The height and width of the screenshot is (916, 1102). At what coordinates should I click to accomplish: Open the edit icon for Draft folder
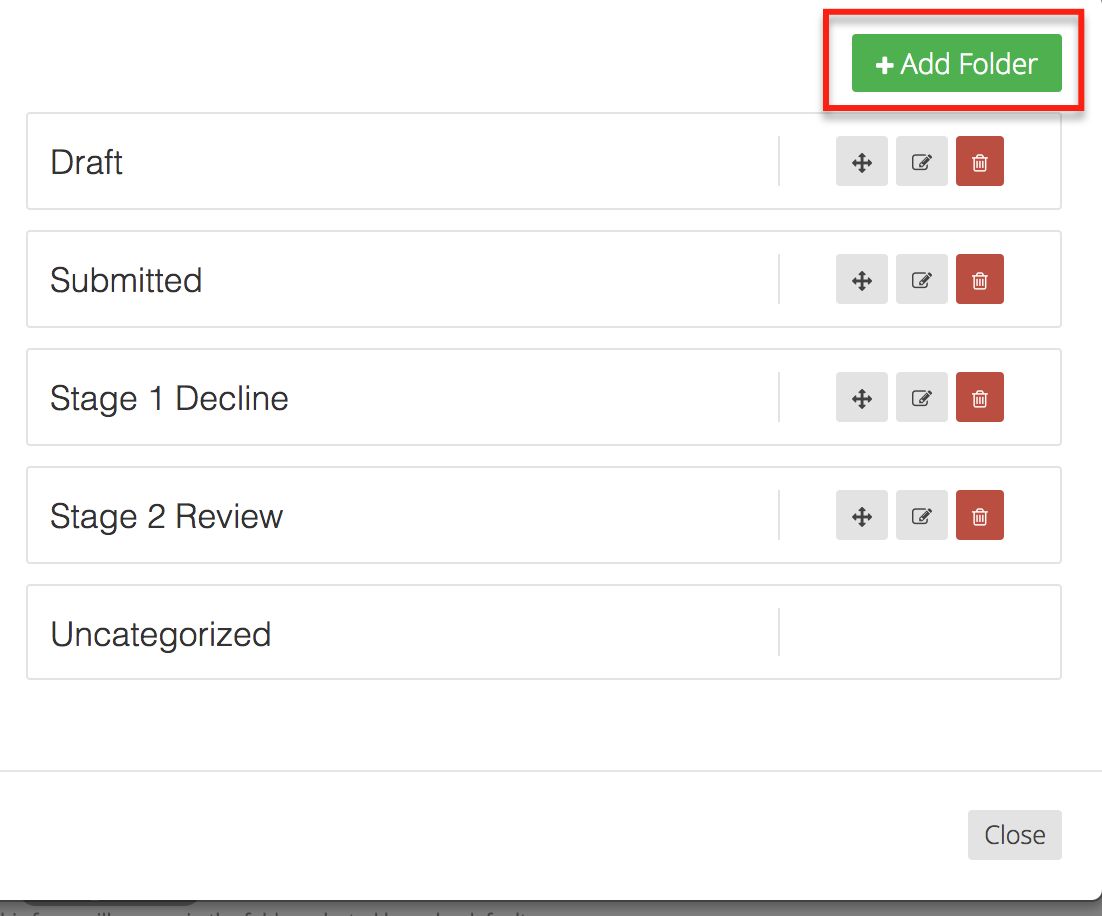click(921, 161)
